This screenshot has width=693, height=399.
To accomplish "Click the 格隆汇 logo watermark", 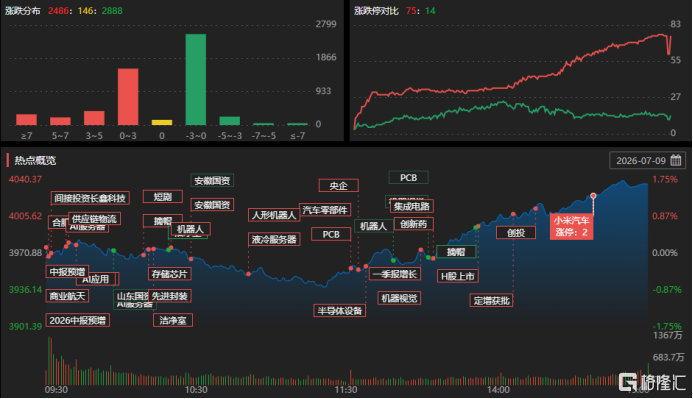I will click(652, 382).
